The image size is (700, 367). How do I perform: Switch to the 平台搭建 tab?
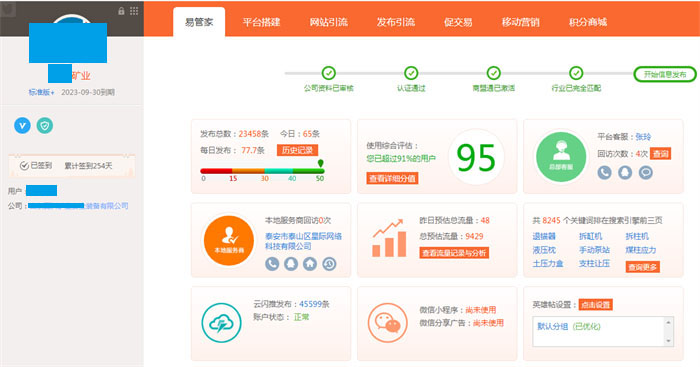[x=262, y=22]
